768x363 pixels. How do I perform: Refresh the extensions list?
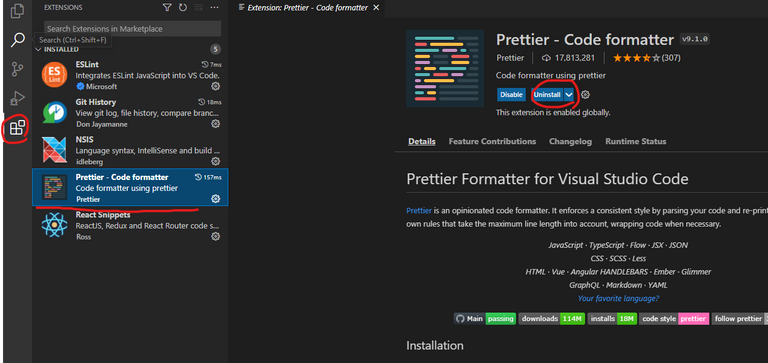pos(183,7)
